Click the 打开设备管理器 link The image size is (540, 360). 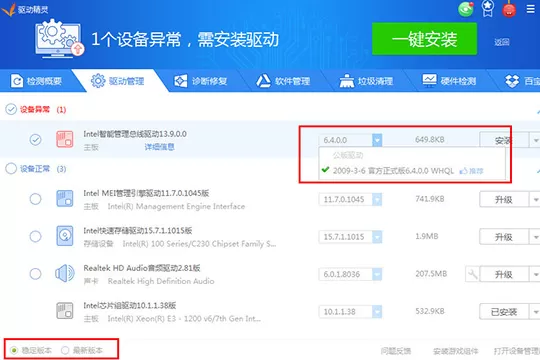[x=517, y=351]
